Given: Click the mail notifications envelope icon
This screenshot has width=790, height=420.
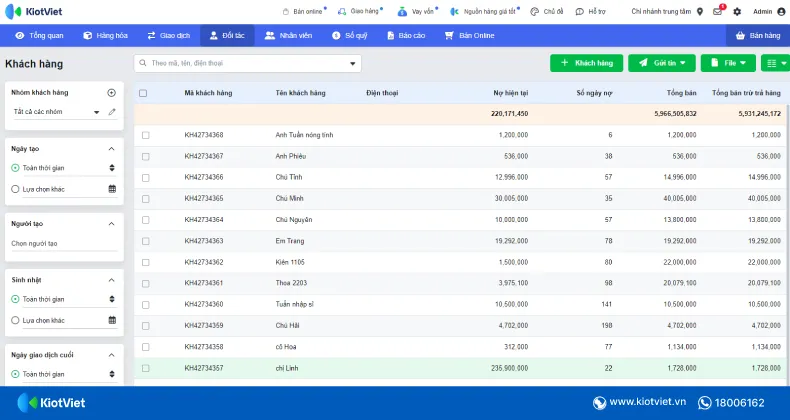Looking at the screenshot, I should click(718, 11).
